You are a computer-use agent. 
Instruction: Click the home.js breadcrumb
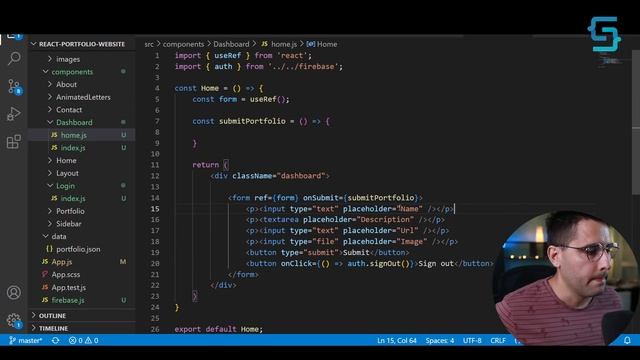[284, 44]
